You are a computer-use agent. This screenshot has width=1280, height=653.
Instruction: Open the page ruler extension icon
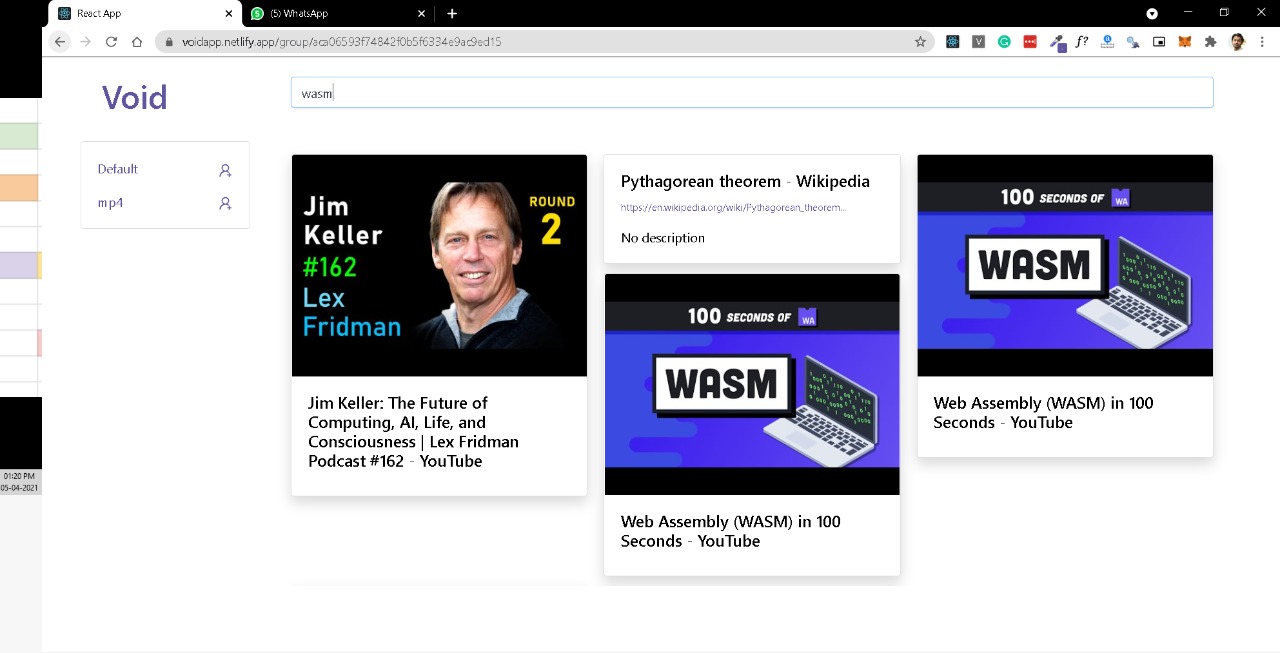coord(1107,42)
